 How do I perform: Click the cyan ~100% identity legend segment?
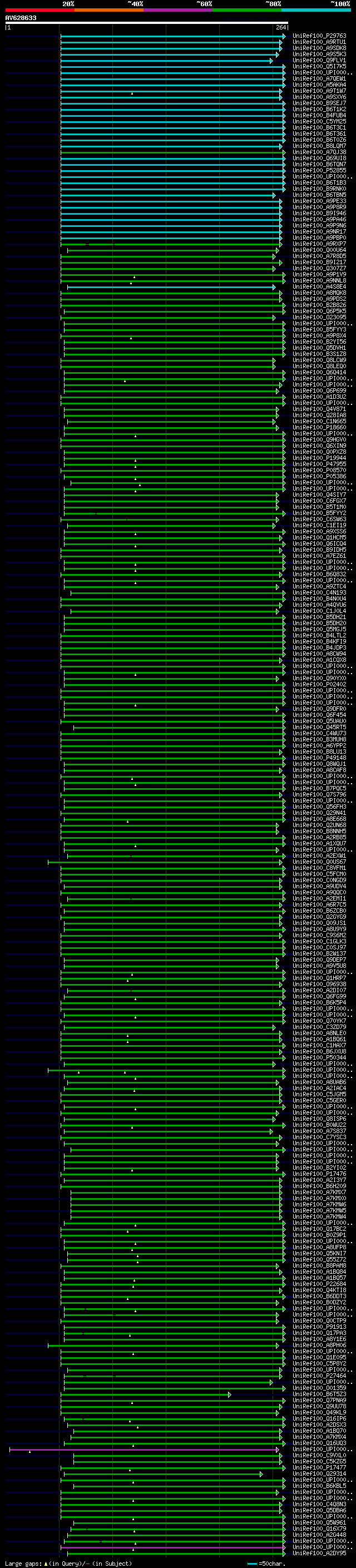[x=316, y=10]
